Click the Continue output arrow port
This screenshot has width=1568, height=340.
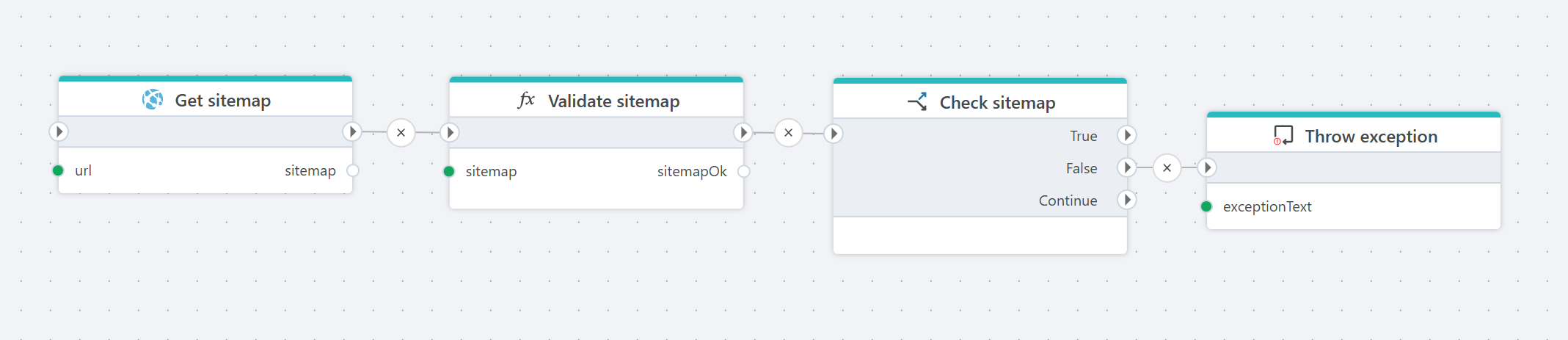pos(1127,200)
